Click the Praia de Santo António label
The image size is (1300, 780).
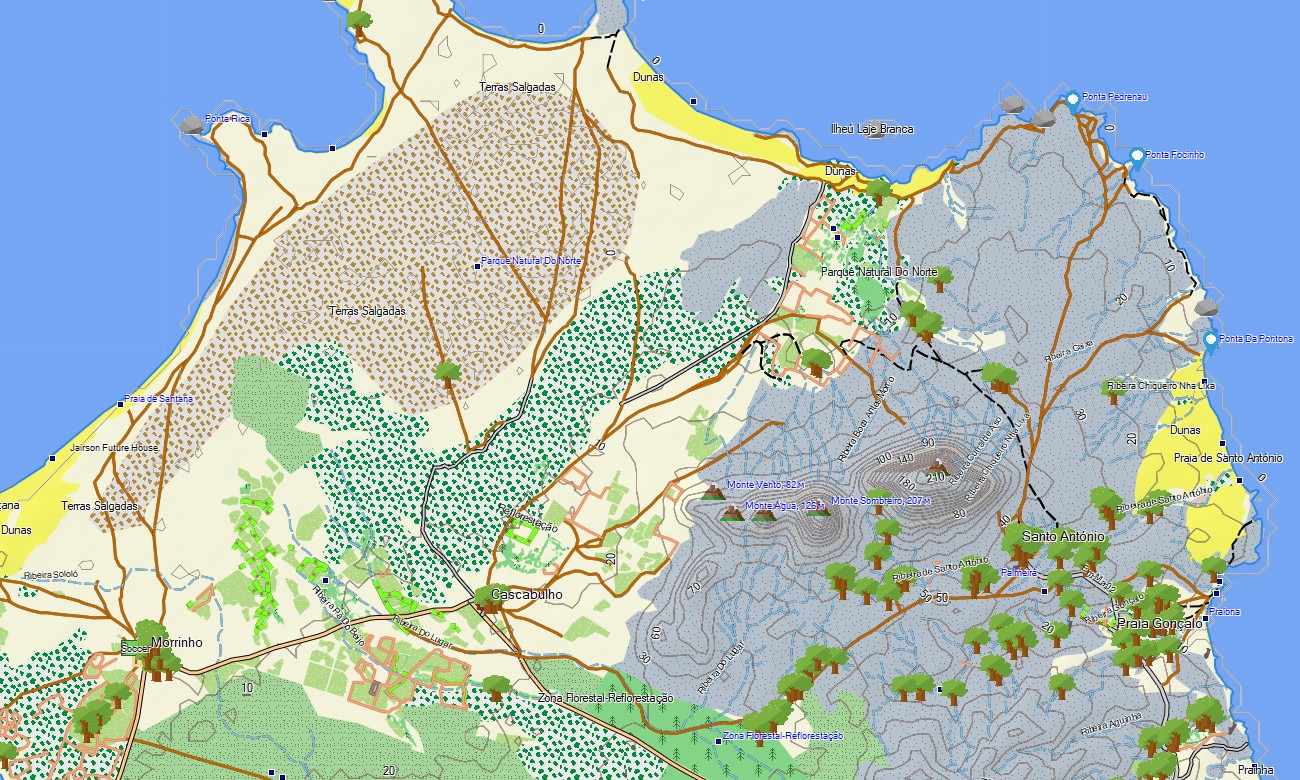1228,458
